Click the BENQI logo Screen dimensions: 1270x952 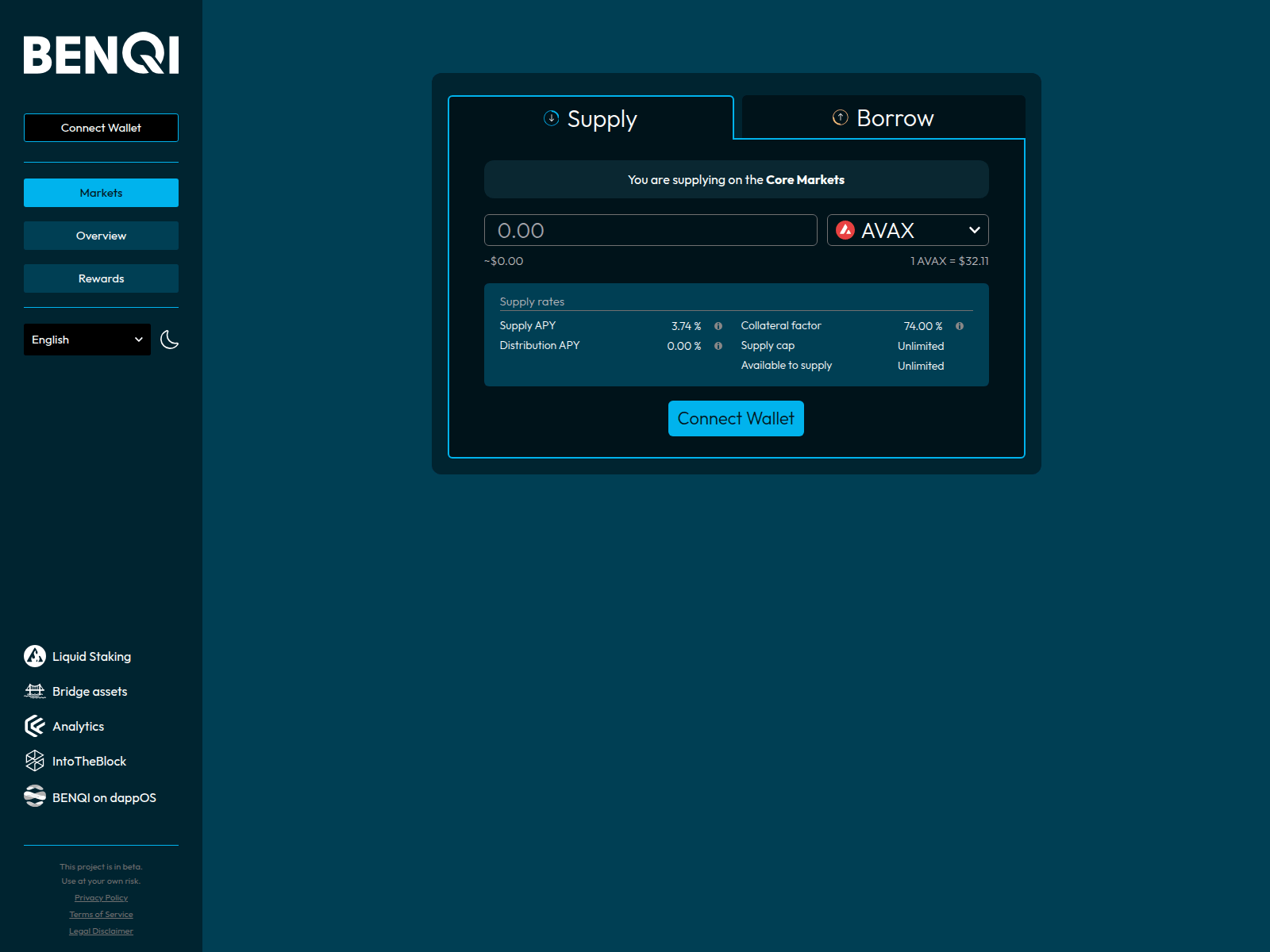tap(101, 54)
